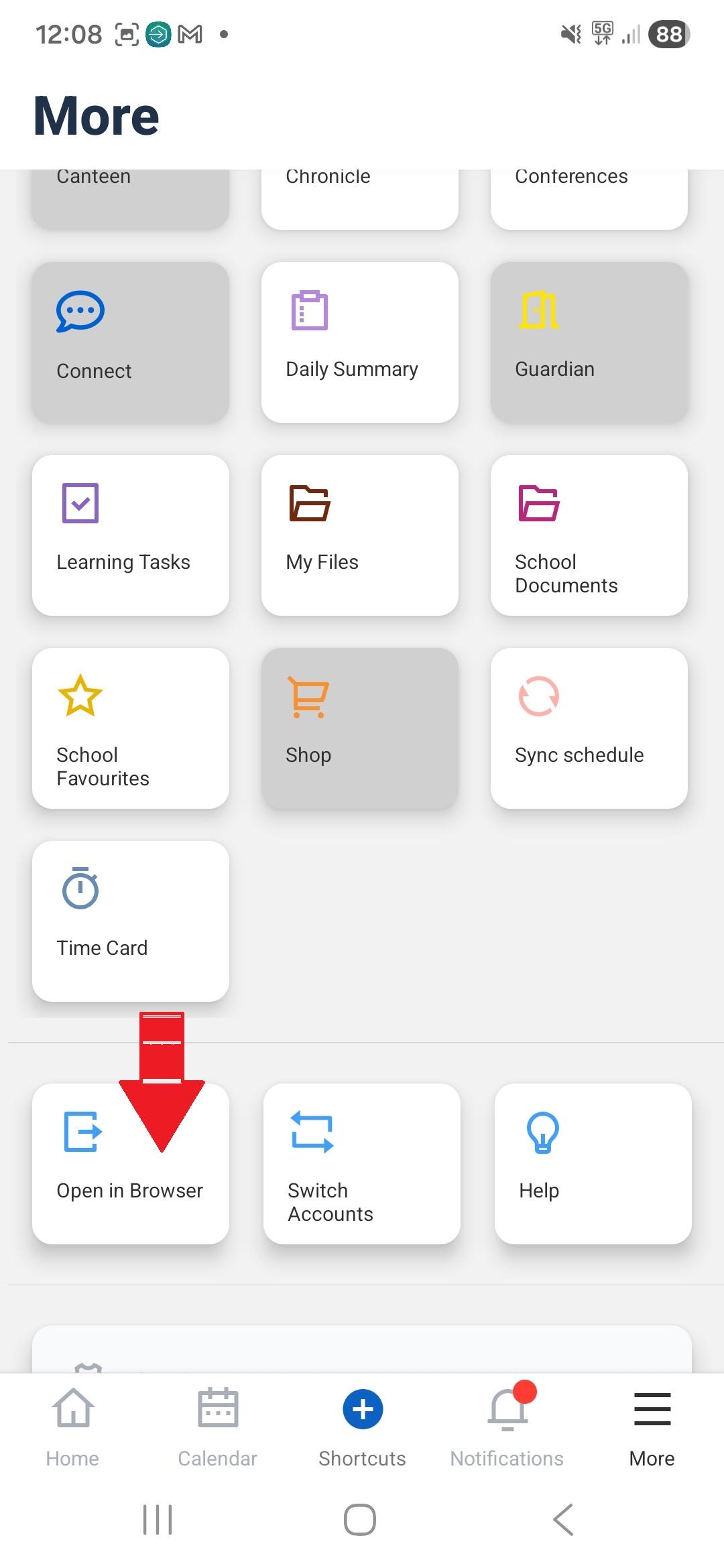Open the My Files folder icon
Screen dimensions: 724x1568
tap(309, 503)
